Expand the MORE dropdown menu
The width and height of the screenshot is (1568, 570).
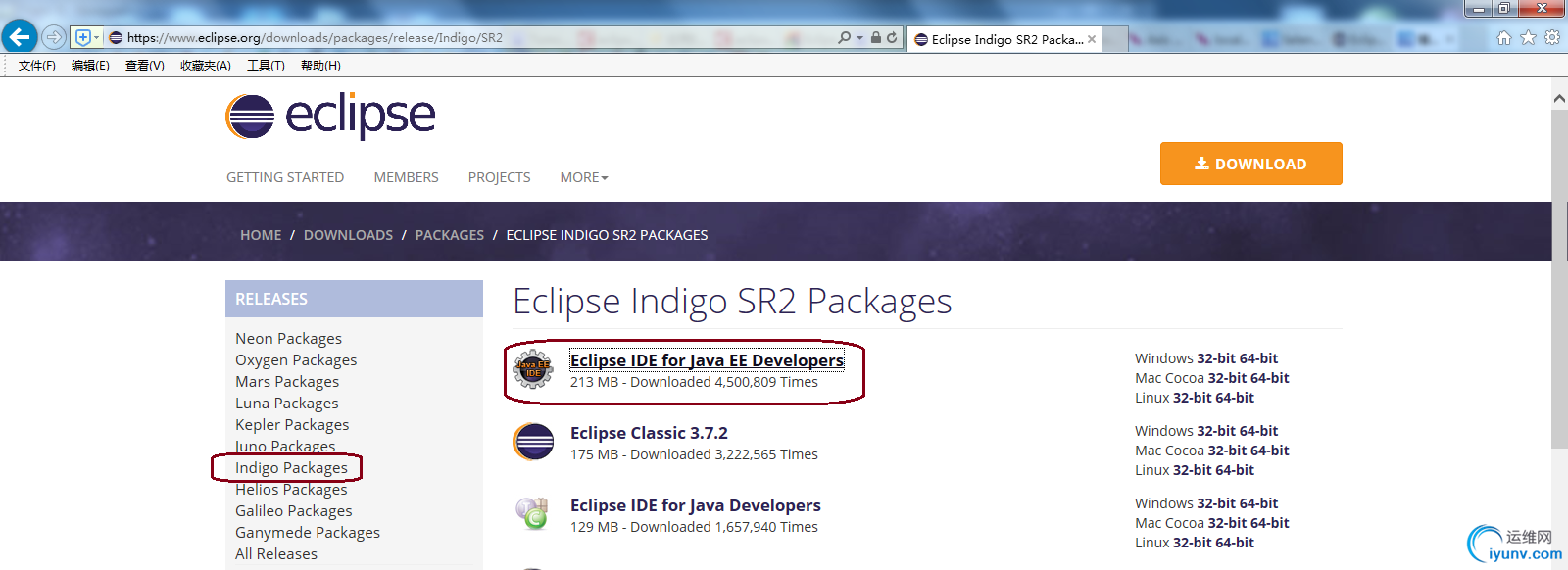point(584,177)
